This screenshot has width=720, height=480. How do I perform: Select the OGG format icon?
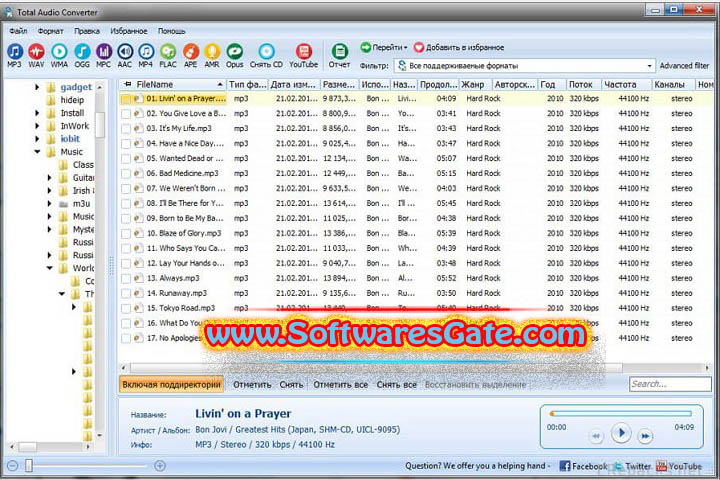coord(82,55)
